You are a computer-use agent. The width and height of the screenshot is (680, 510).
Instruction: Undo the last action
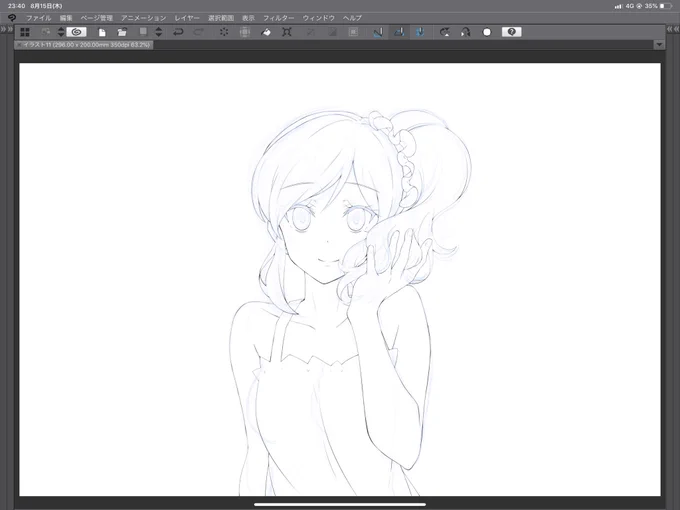point(178,32)
